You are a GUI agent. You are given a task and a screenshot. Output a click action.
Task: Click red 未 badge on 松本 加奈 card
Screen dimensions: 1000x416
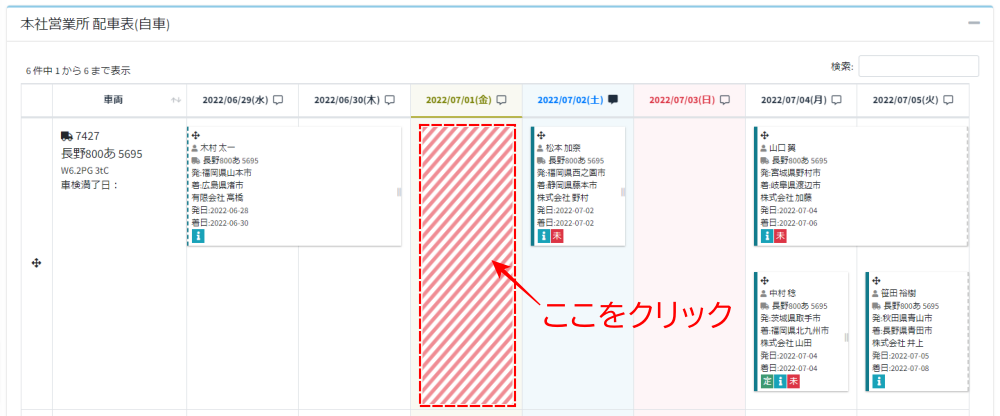point(557,237)
